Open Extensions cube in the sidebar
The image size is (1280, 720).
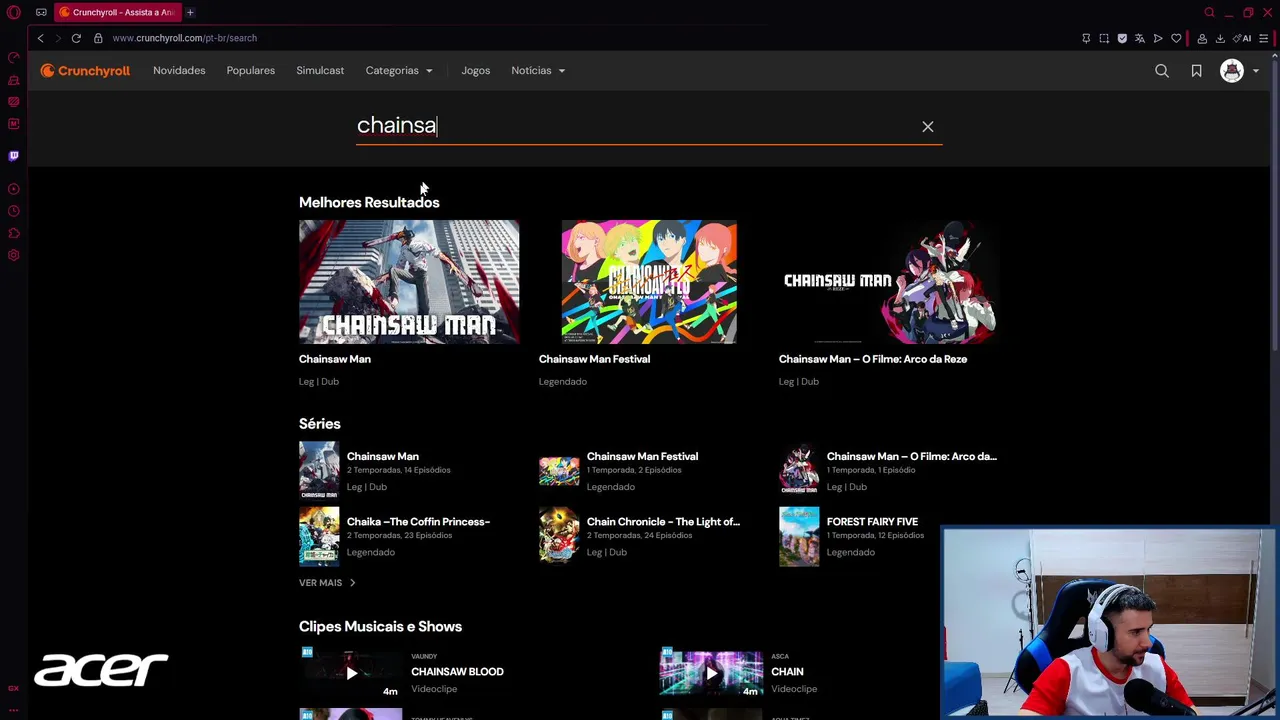(14, 233)
